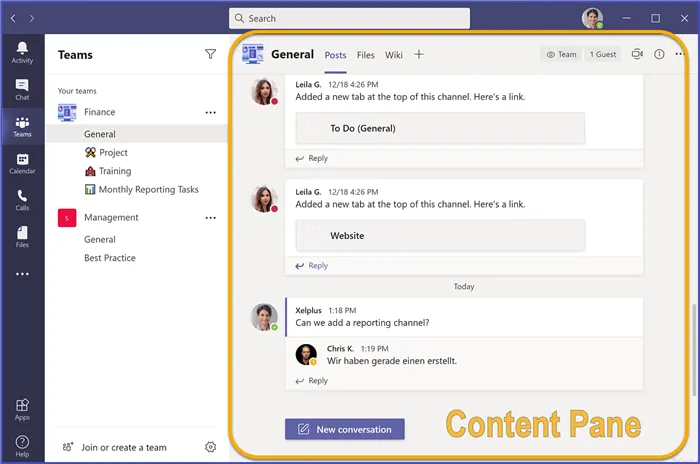This screenshot has height=464, width=700.
Task: Click the Search input field
Action: [x=349, y=18]
